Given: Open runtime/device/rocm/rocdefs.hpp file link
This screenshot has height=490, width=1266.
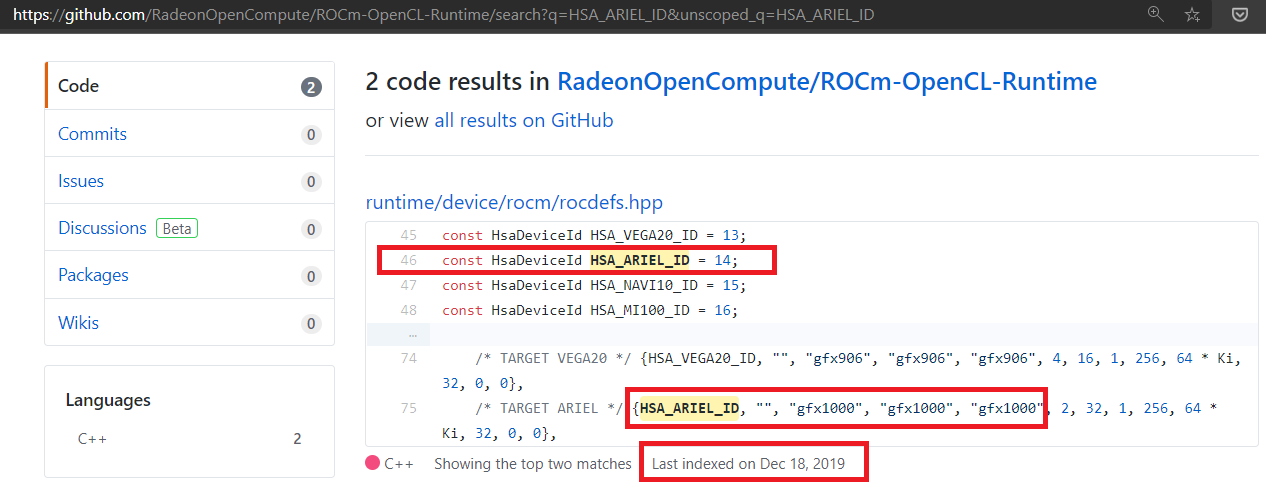Looking at the screenshot, I should coord(514,202).
